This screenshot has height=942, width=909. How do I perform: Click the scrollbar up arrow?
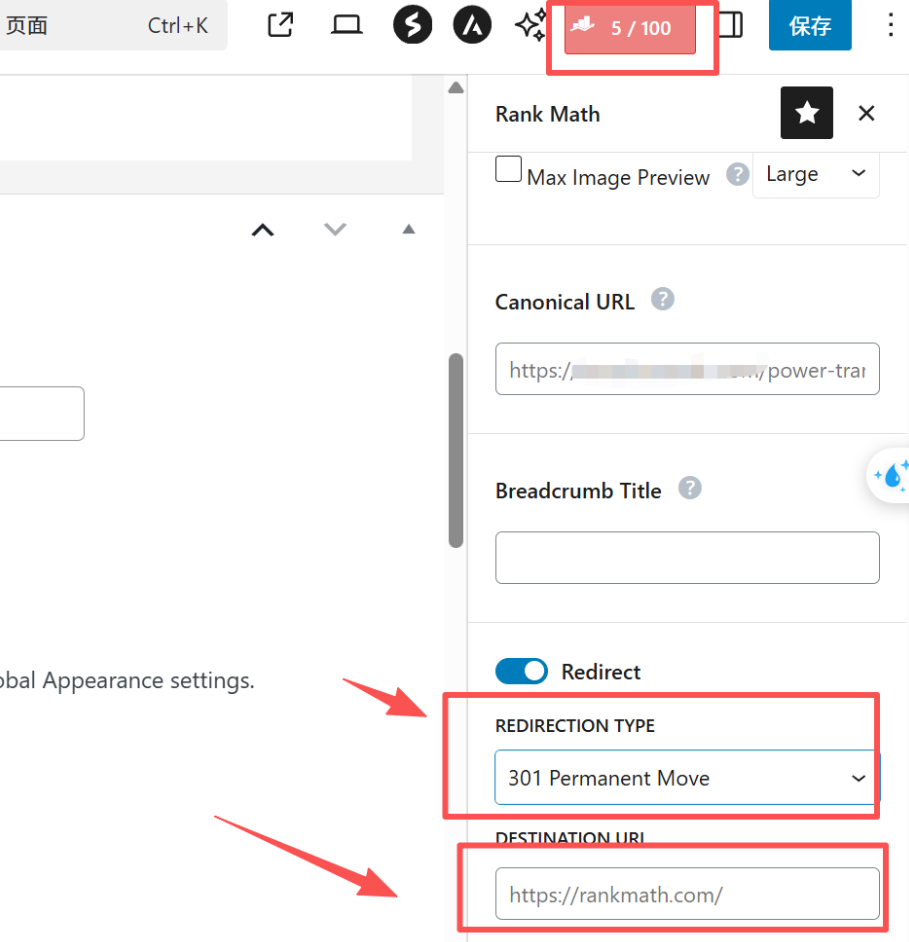[456, 88]
